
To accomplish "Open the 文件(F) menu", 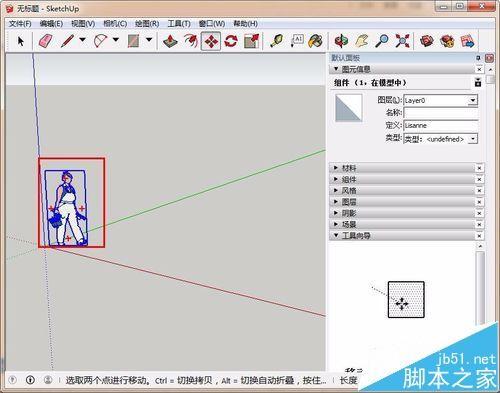I will (20, 24).
